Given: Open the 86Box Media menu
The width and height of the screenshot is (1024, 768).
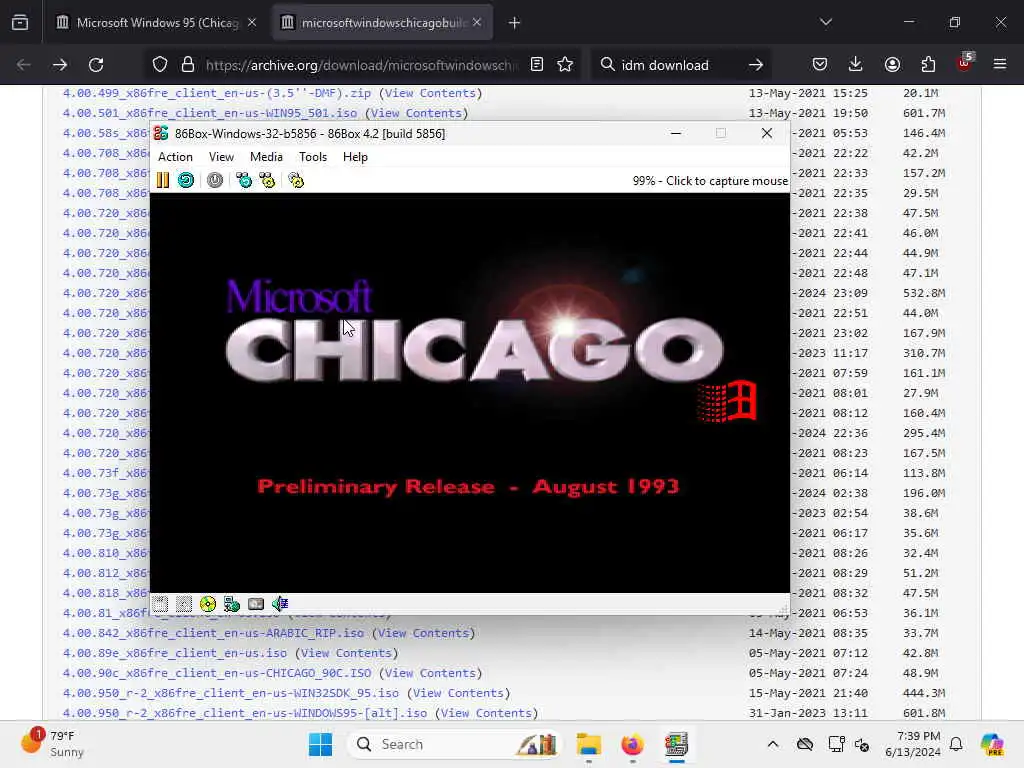Looking at the screenshot, I should click(266, 157).
